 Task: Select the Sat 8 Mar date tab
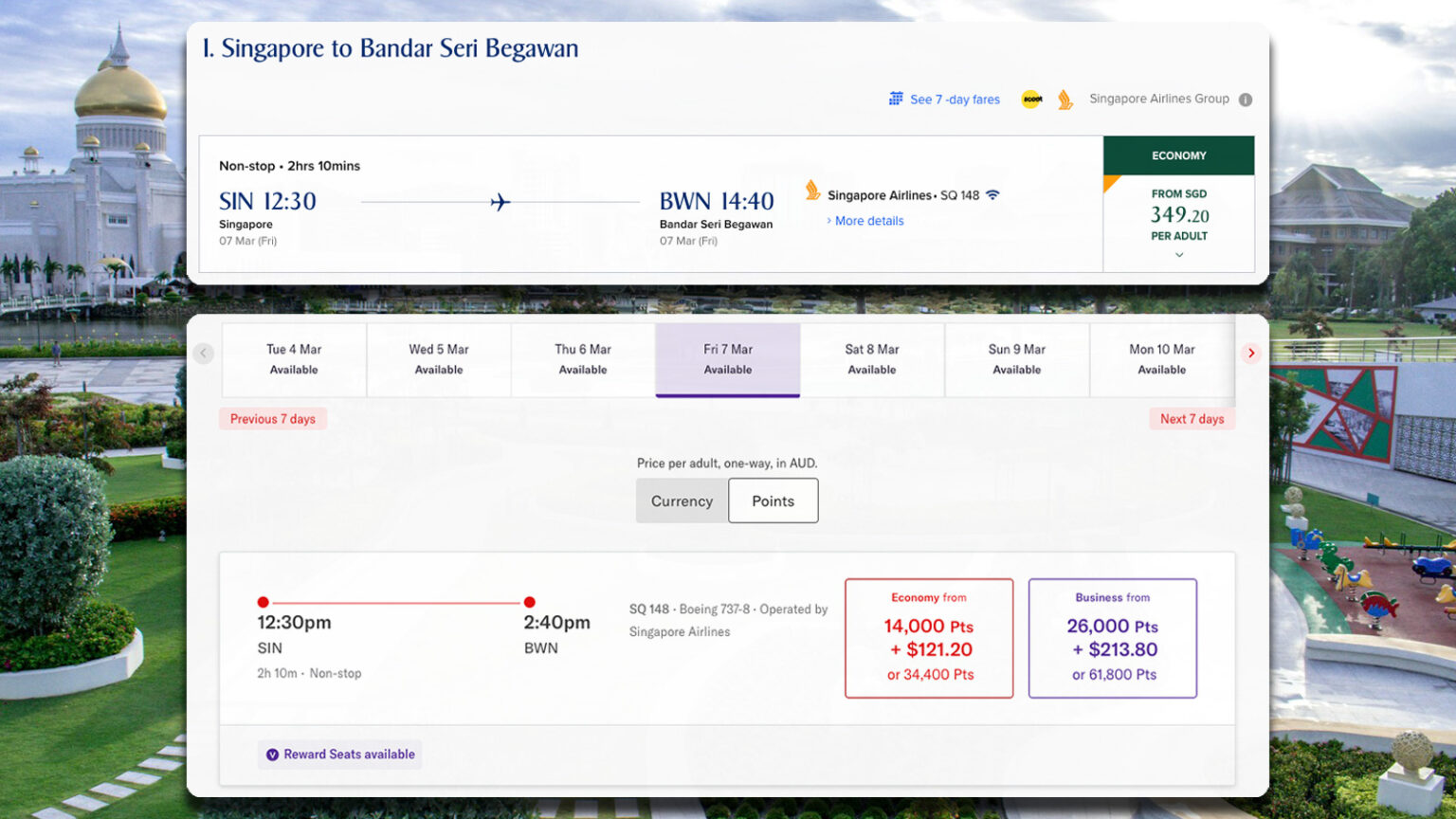coord(872,359)
